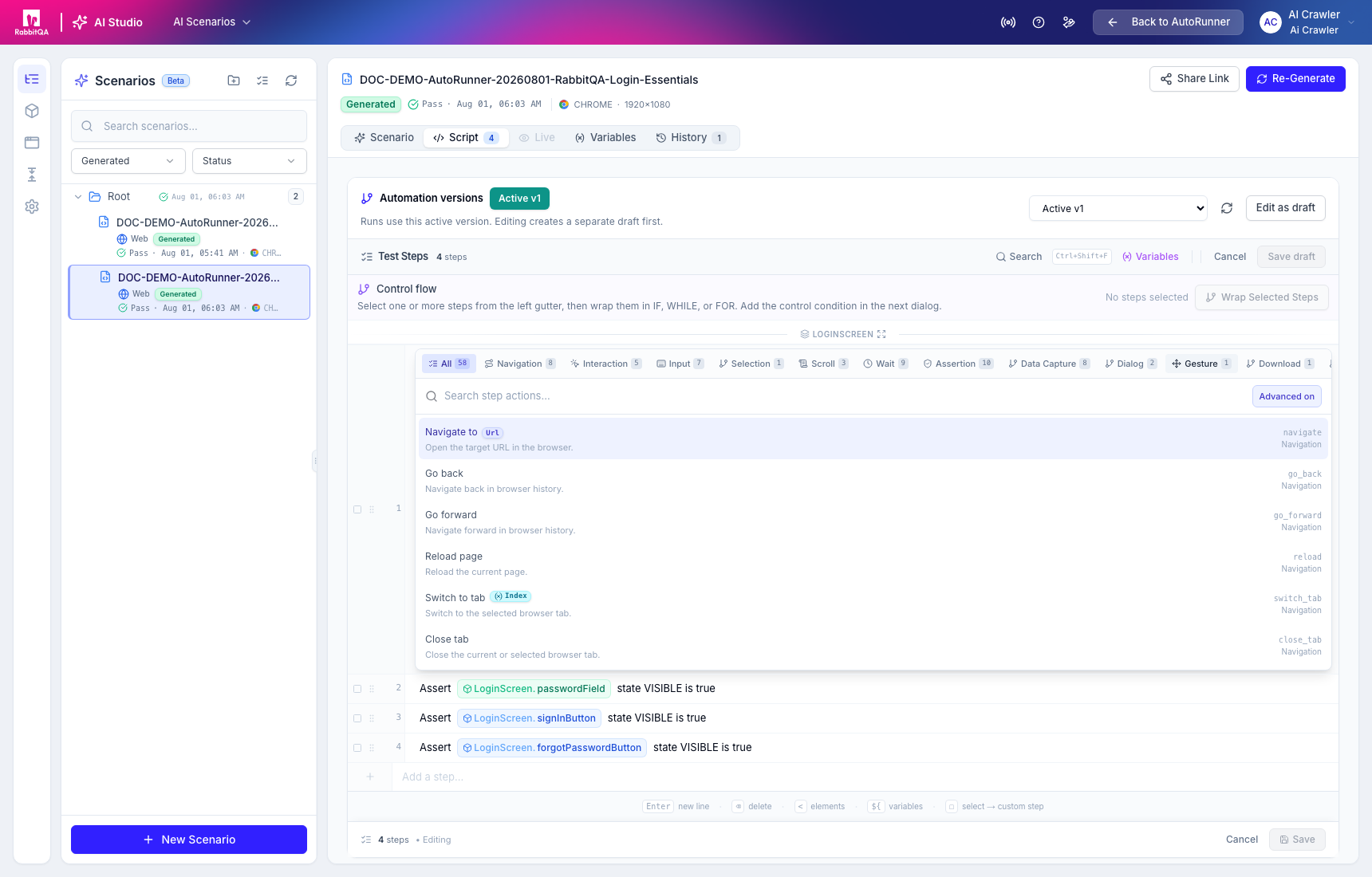
Task: Tick the checkbox for step 1
Action: [357, 509]
